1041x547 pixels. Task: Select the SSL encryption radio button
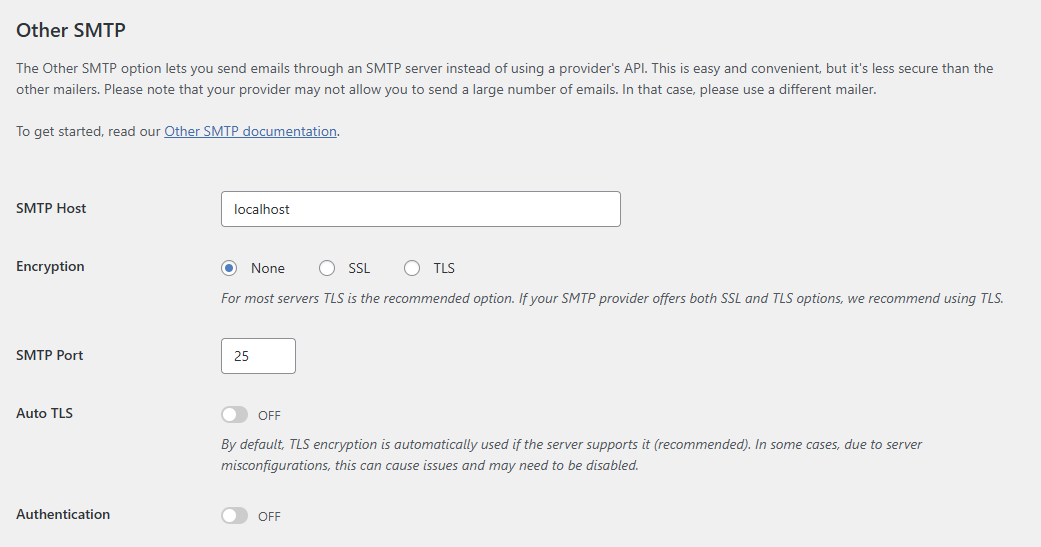click(x=327, y=268)
